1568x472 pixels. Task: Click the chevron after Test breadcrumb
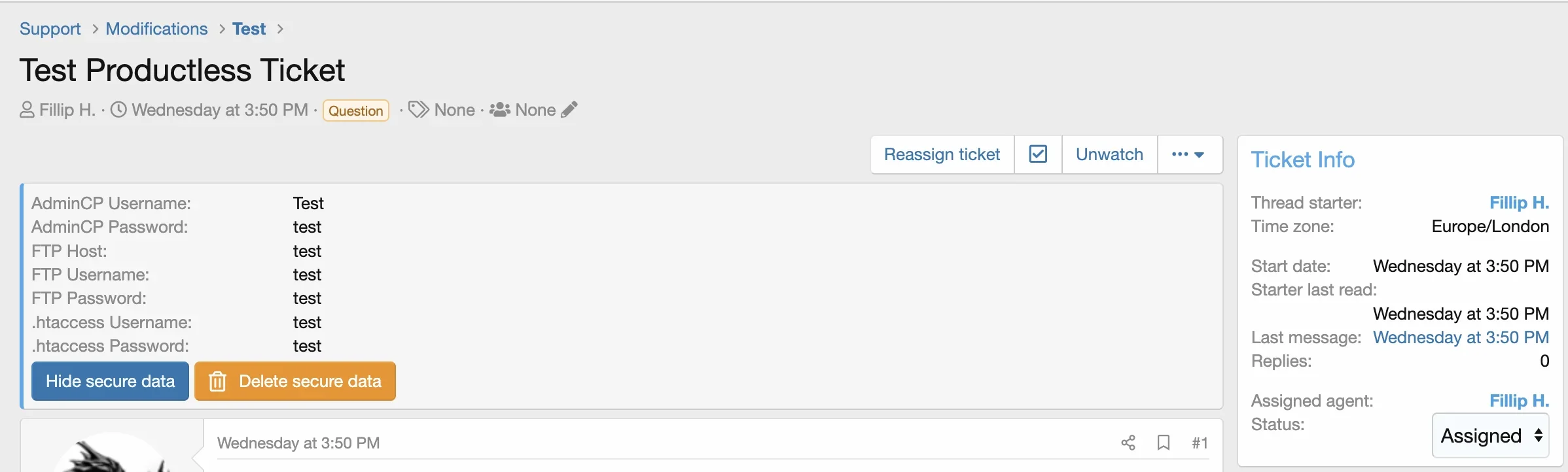[280, 29]
